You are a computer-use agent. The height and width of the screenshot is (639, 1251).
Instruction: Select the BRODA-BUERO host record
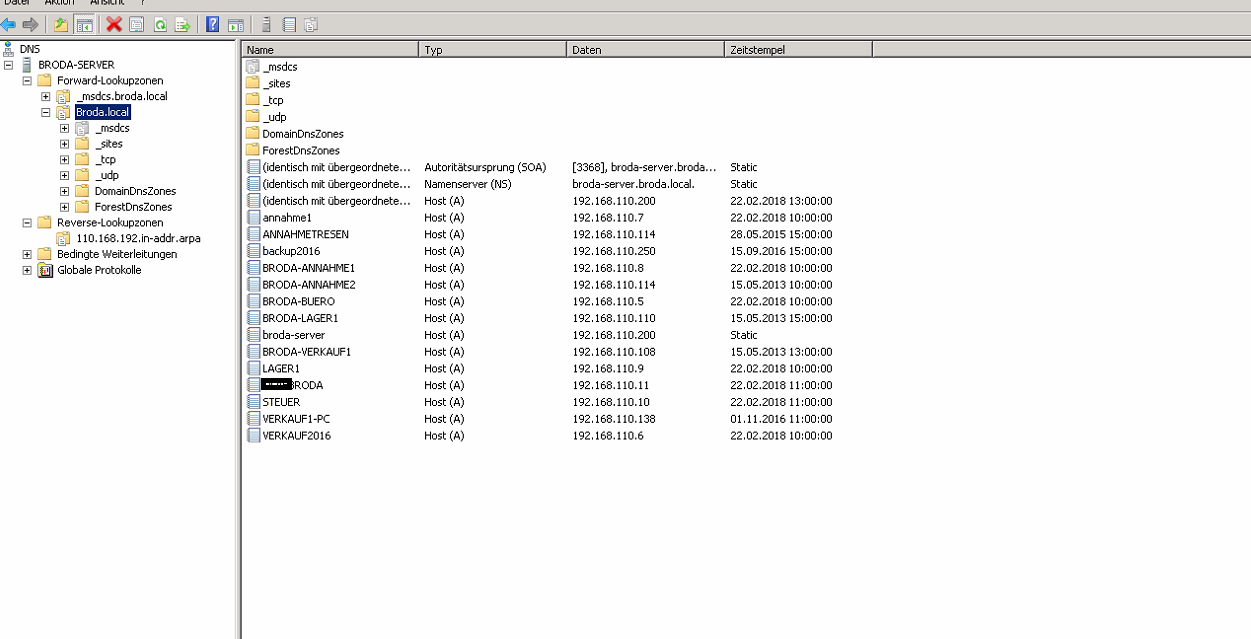pyautogui.click(x=298, y=301)
